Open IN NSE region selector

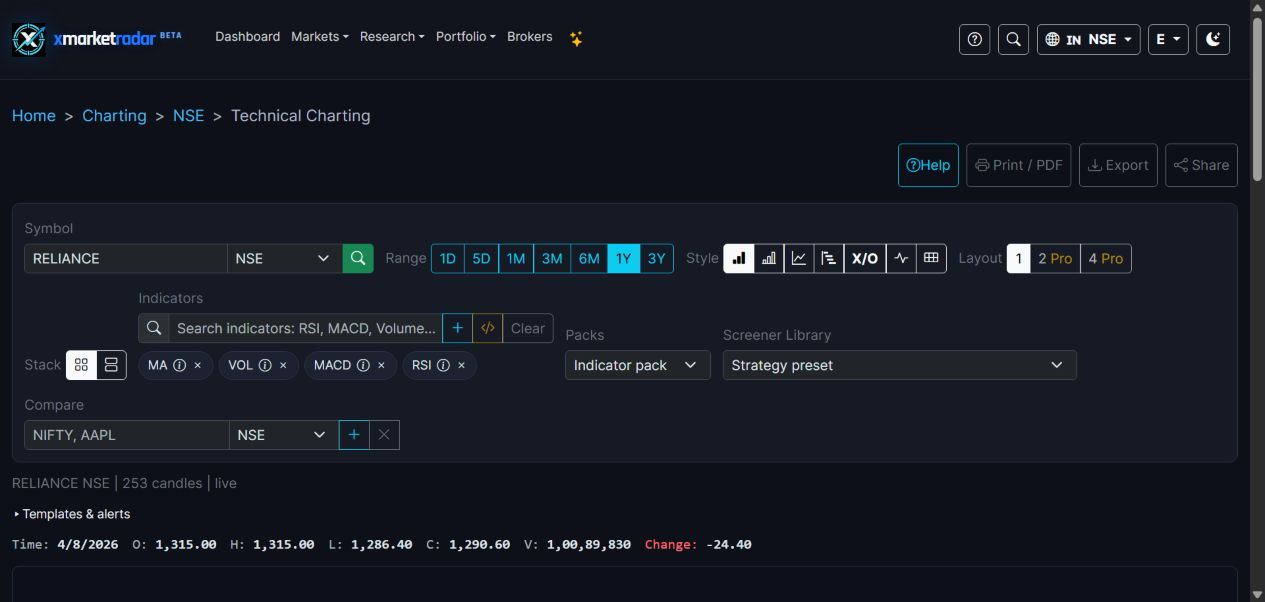pyautogui.click(x=1088, y=39)
